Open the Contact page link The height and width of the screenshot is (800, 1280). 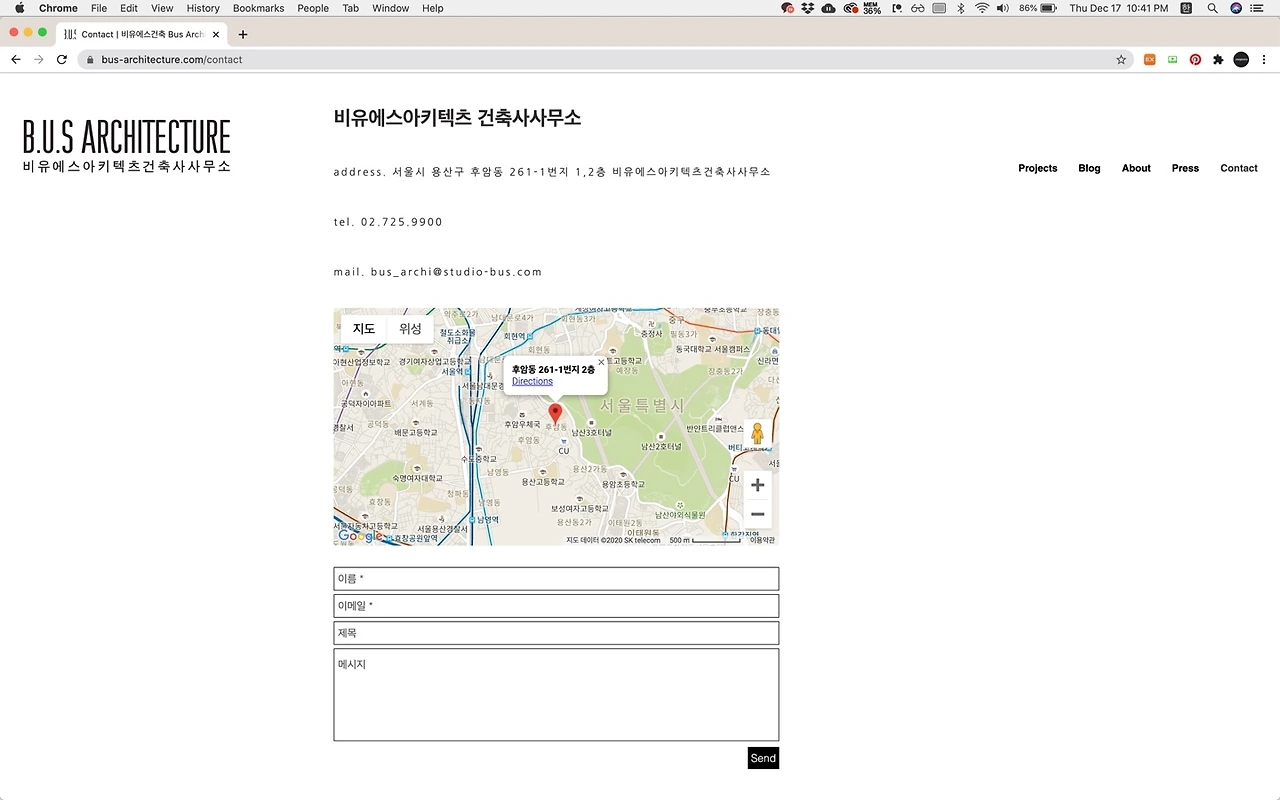pyautogui.click(x=1239, y=168)
